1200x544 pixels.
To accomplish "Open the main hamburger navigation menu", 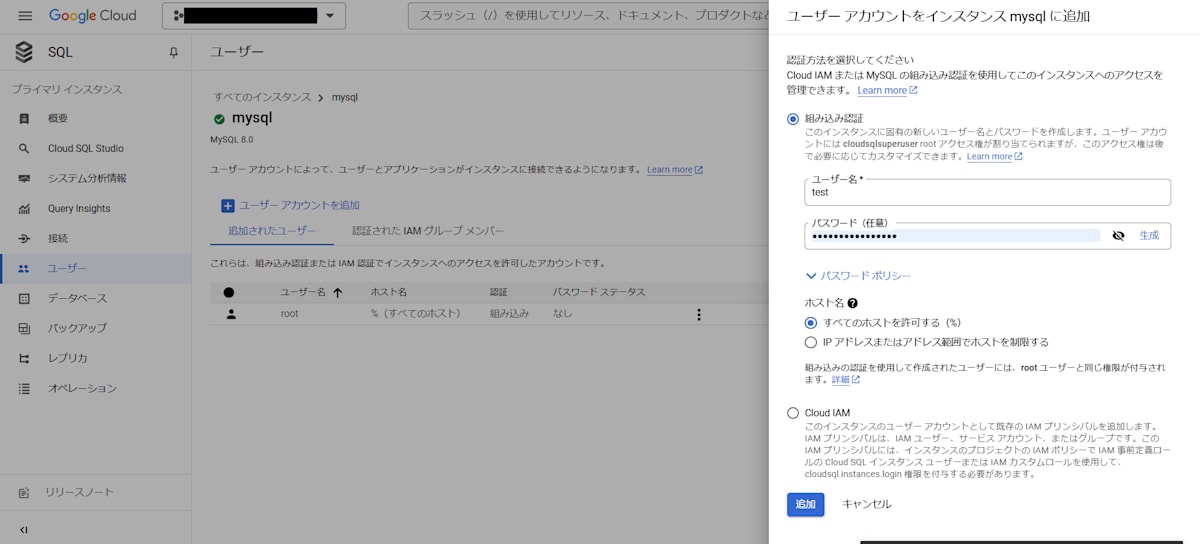I will click(x=25, y=16).
